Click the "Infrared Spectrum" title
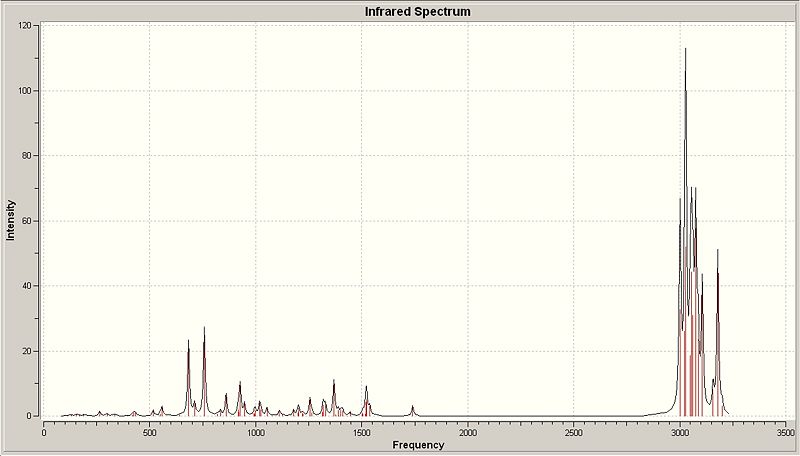Image resolution: width=800 pixels, height=456 pixels. (417, 11)
